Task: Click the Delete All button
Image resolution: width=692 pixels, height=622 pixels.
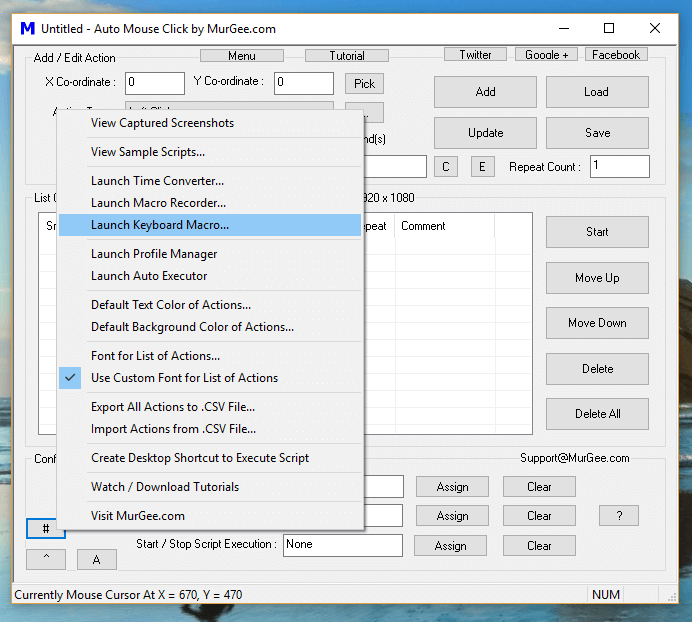Action: click(597, 414)
